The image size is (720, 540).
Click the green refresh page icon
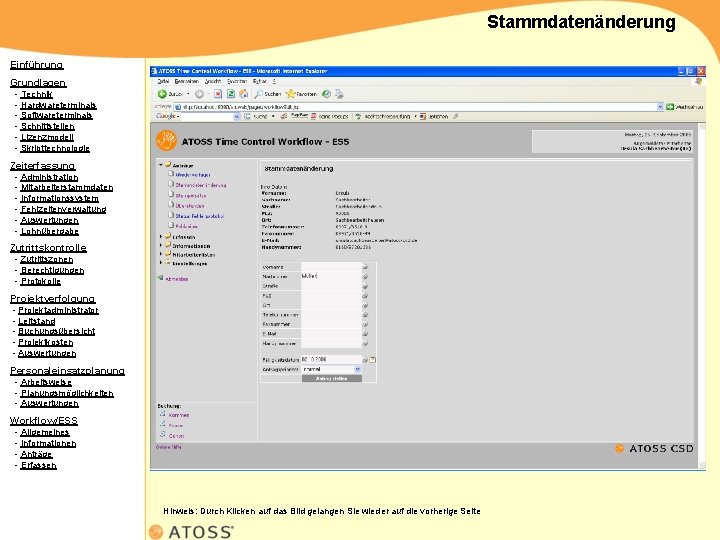pyautogui.click(x=231, y=94)
